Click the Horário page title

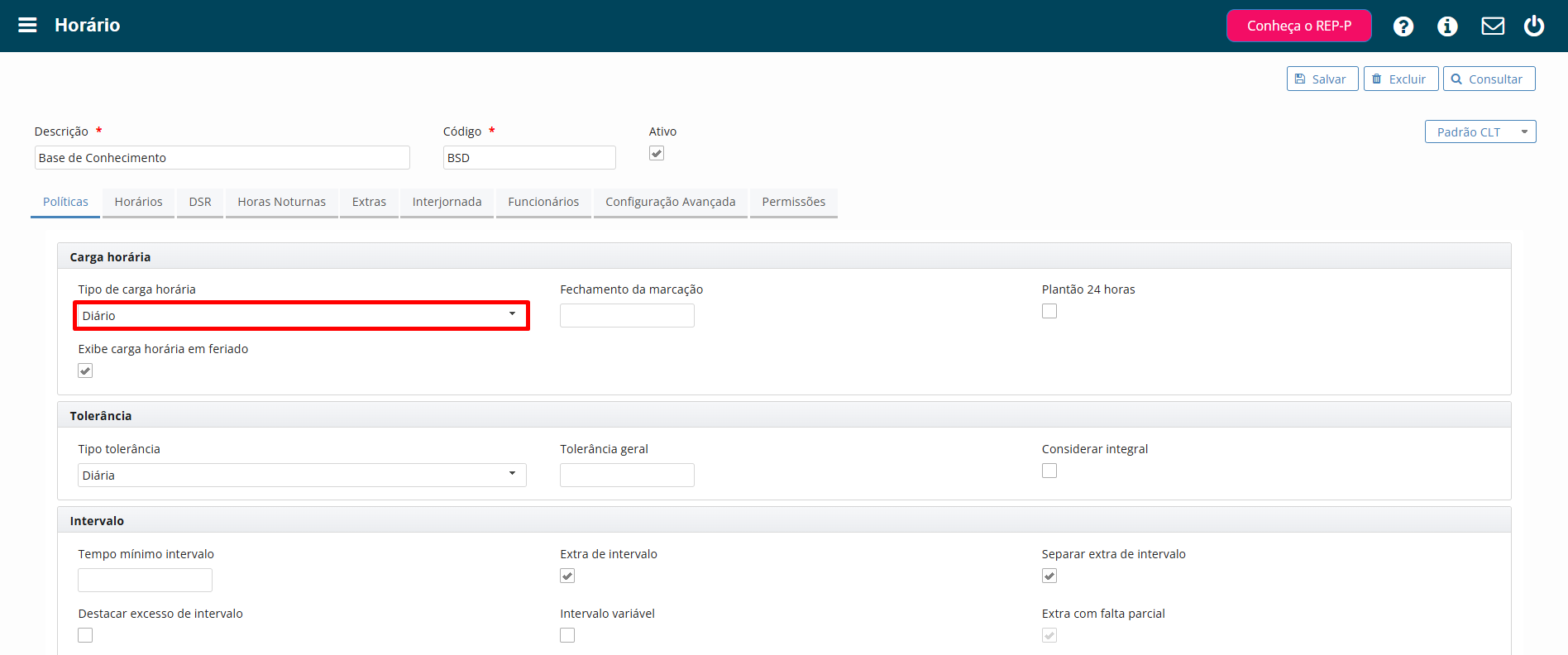(x=87, y=25)
